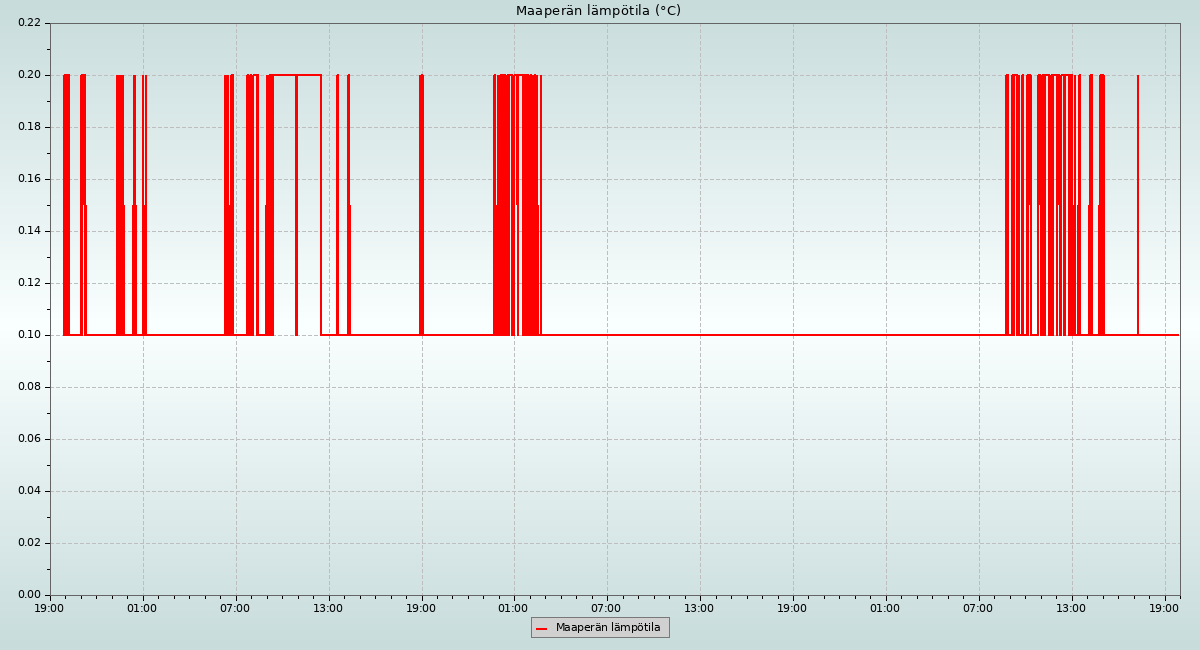This screenshot has width=1200, height=650.
Task: Click the 0.00 y-axis tick label
Action: pos(29,595)
